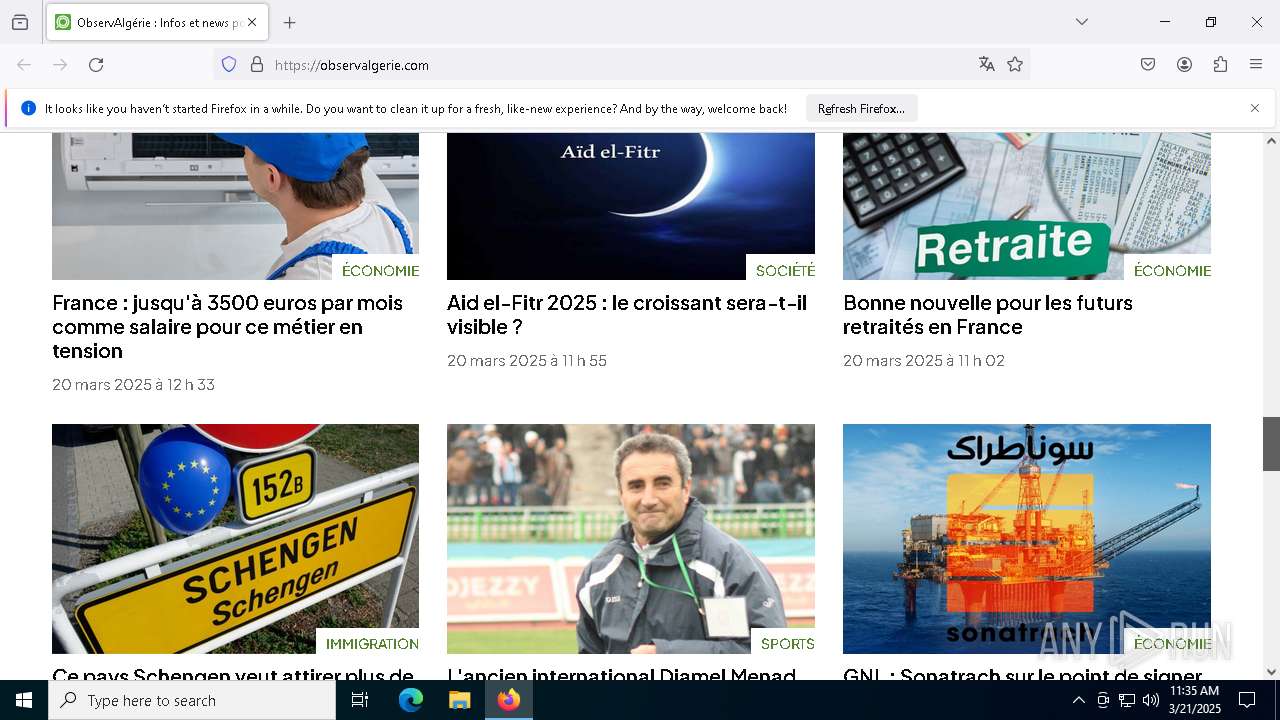The height and width of the screenshot is (720, 1280).
Task: Open Aïd el-Fitr crescent moon image
Action: click(631, 206)
